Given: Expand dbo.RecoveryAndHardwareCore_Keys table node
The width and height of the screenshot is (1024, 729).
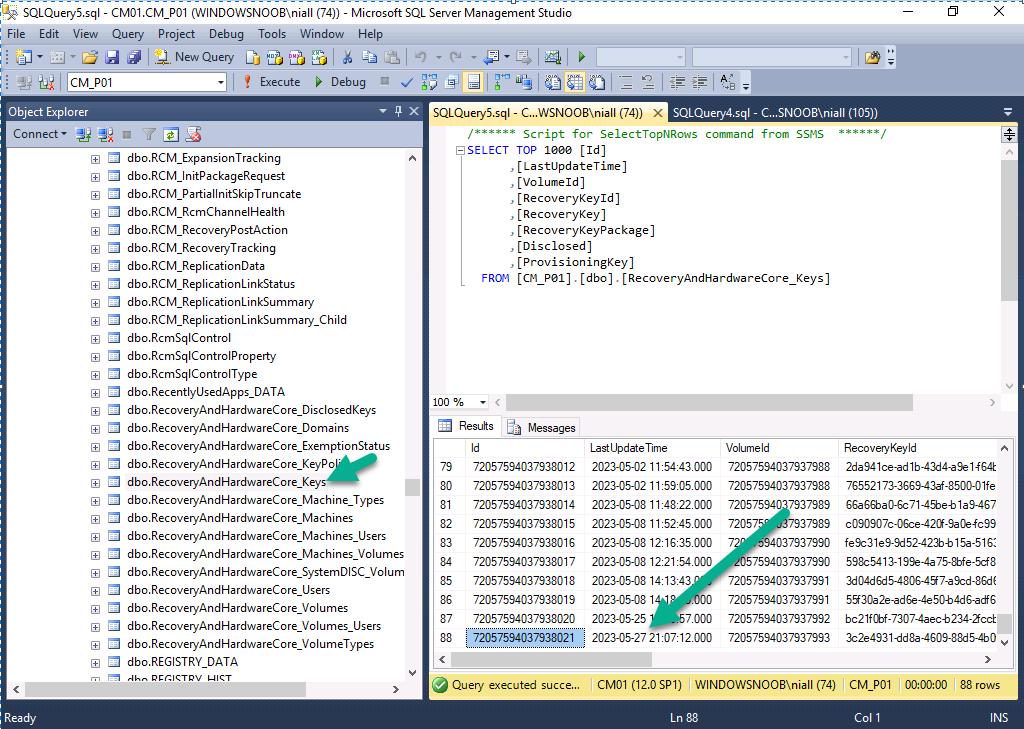Looking at the screenshot, I should tap(95, 483).
